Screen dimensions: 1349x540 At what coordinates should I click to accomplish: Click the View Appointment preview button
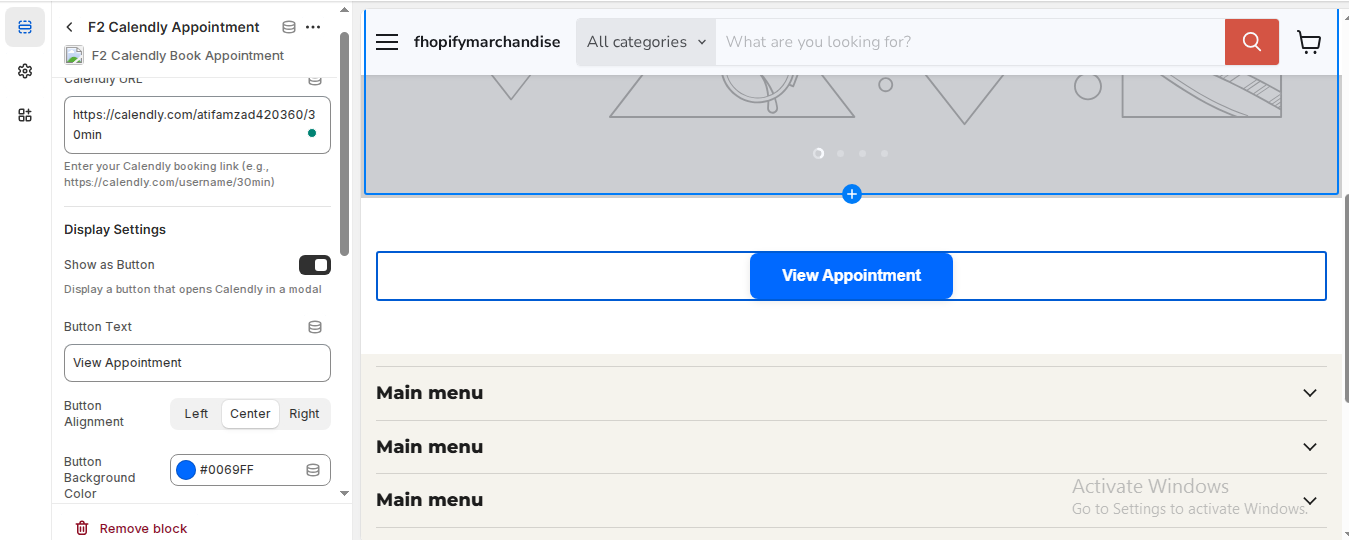coord(851,276)
